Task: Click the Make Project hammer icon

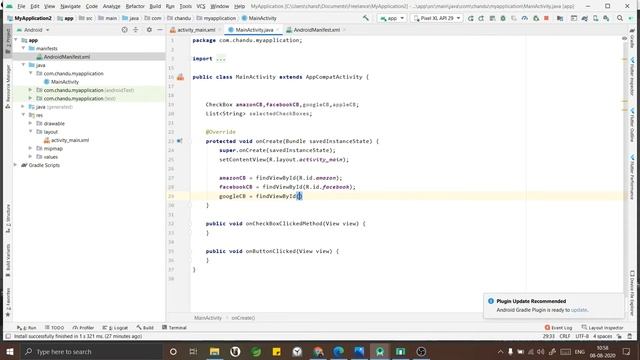Action: tap(366, 18)
